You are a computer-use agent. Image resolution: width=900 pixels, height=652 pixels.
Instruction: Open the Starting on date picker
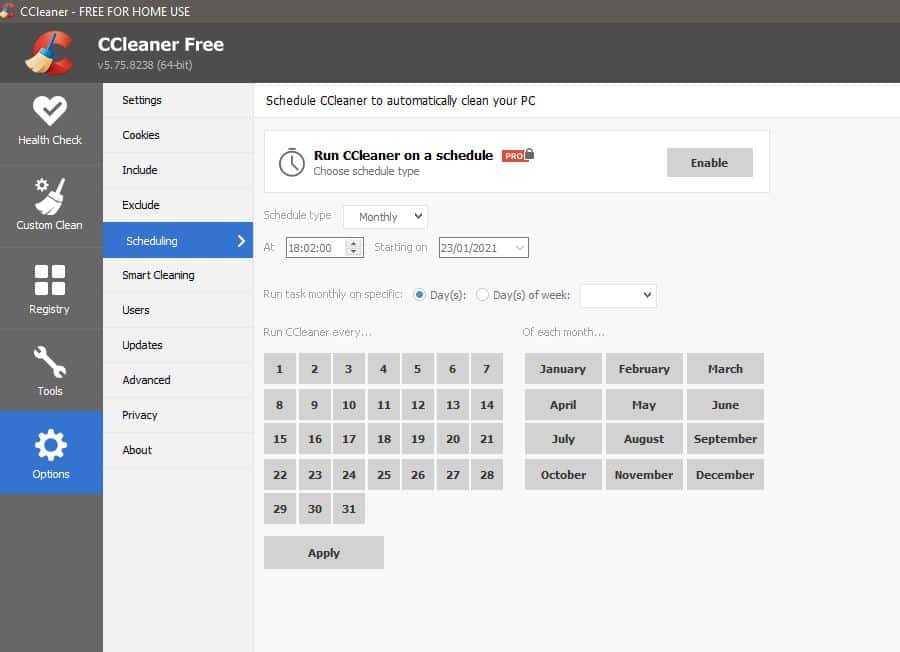483,247
